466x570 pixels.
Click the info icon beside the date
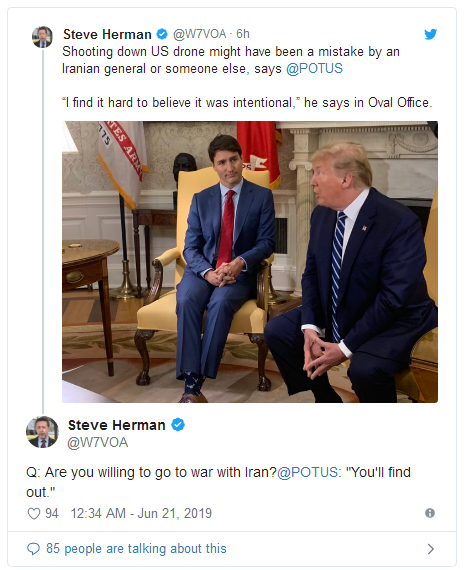pos(430,513)
